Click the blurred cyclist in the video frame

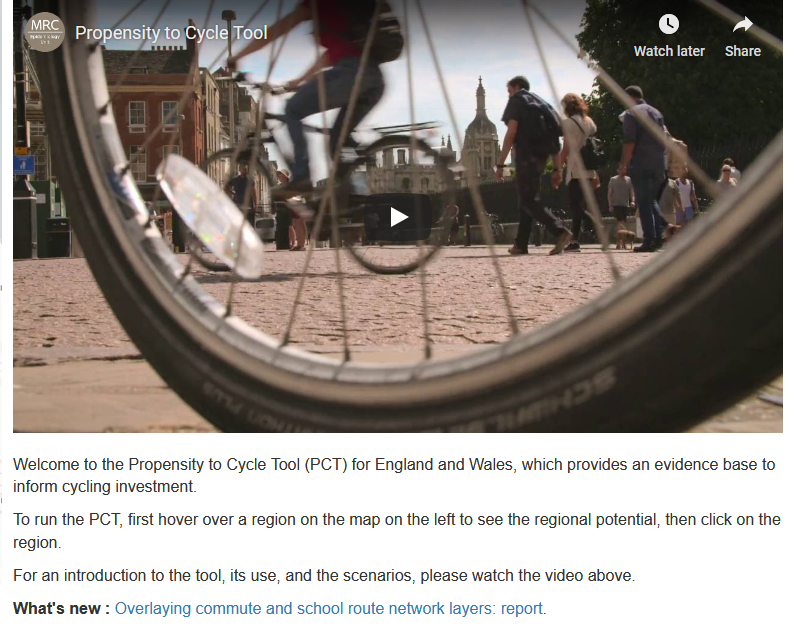(x=326, y=92)
